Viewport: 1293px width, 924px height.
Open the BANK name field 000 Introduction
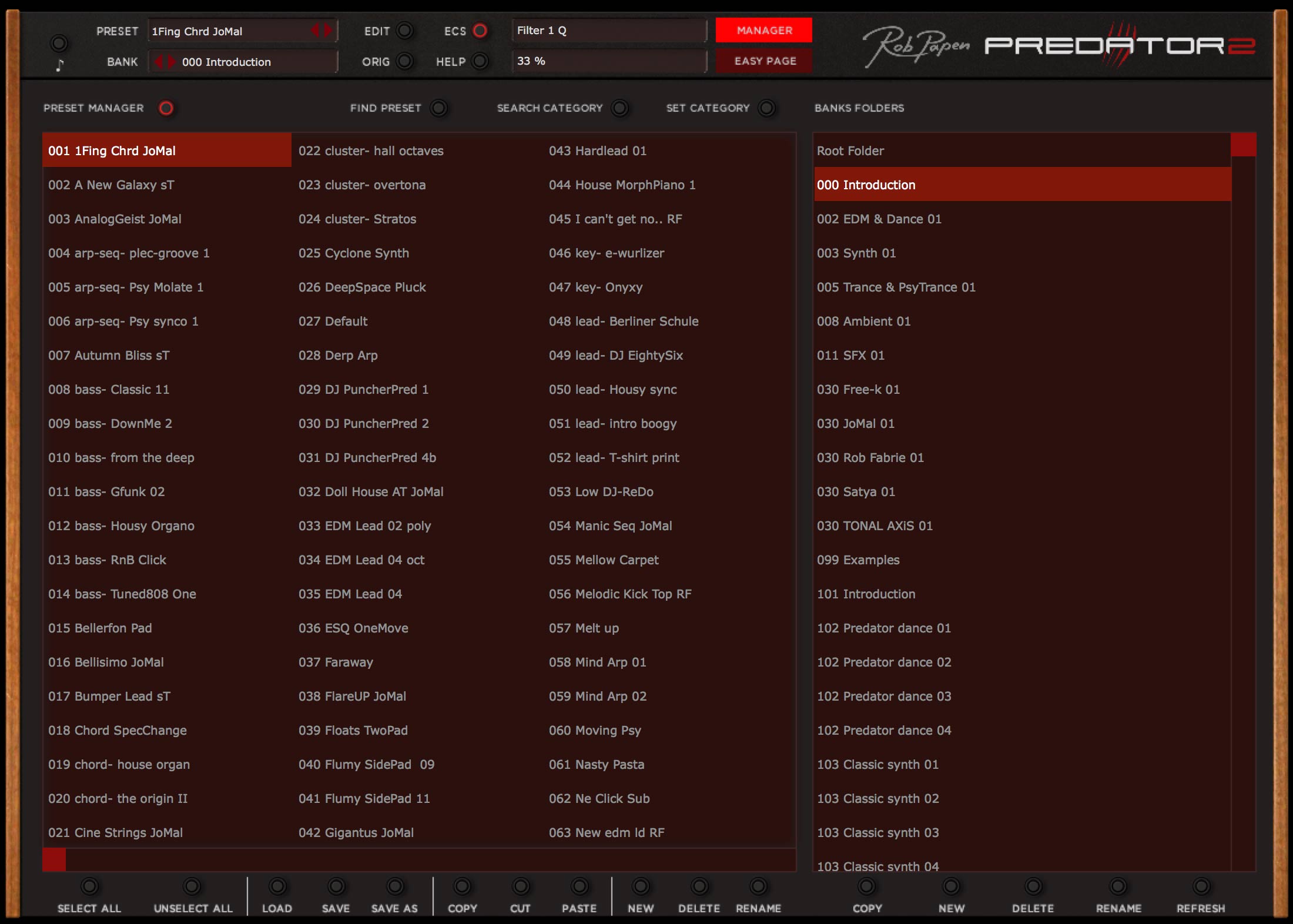[x=243, y=61]
